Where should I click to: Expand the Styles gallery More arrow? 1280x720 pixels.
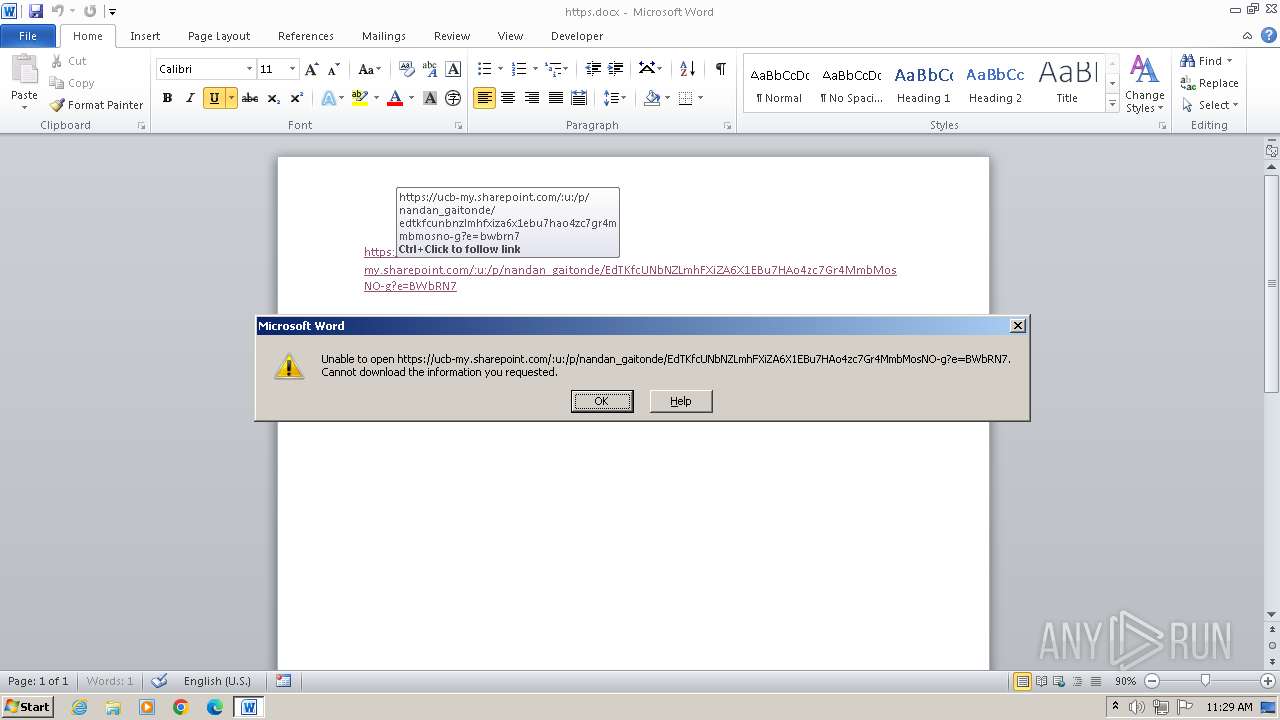point(1112,104)
